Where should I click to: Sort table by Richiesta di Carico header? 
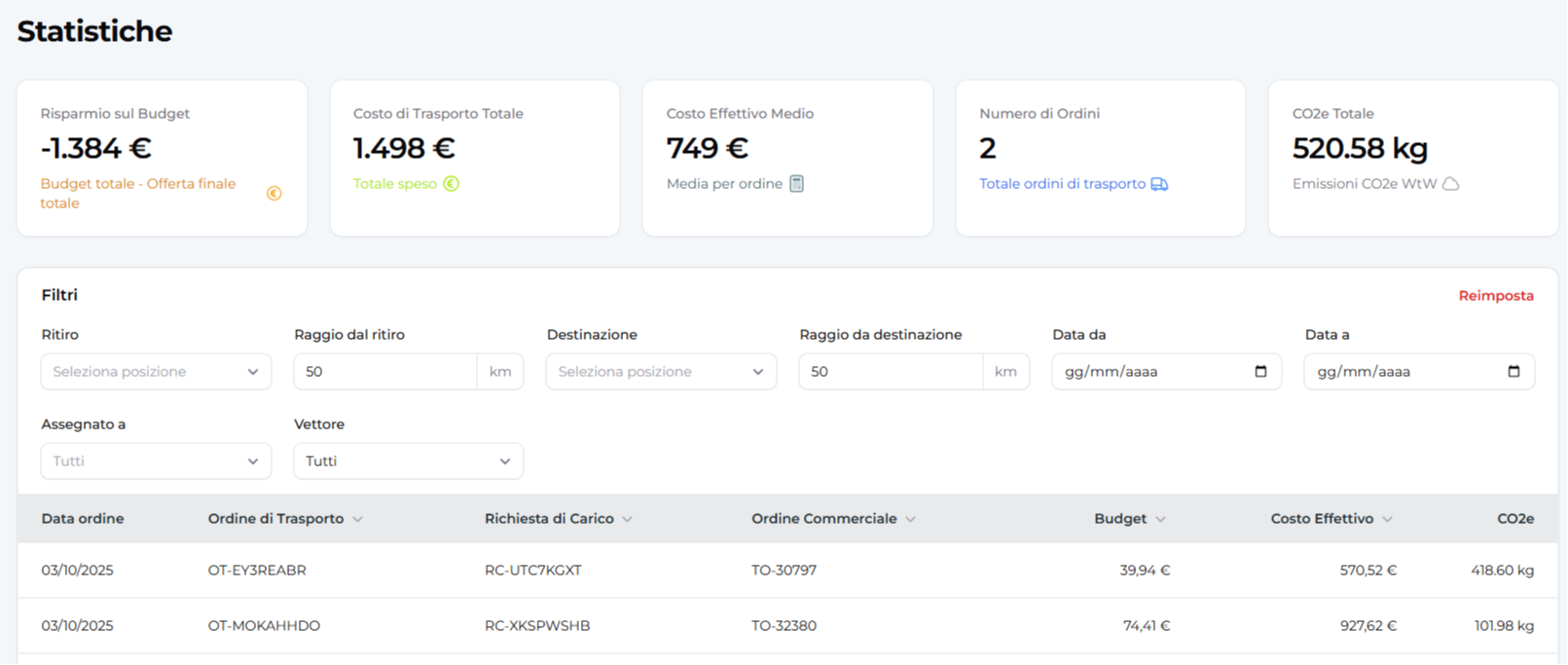pyautogui.click(x=549, y=519)
